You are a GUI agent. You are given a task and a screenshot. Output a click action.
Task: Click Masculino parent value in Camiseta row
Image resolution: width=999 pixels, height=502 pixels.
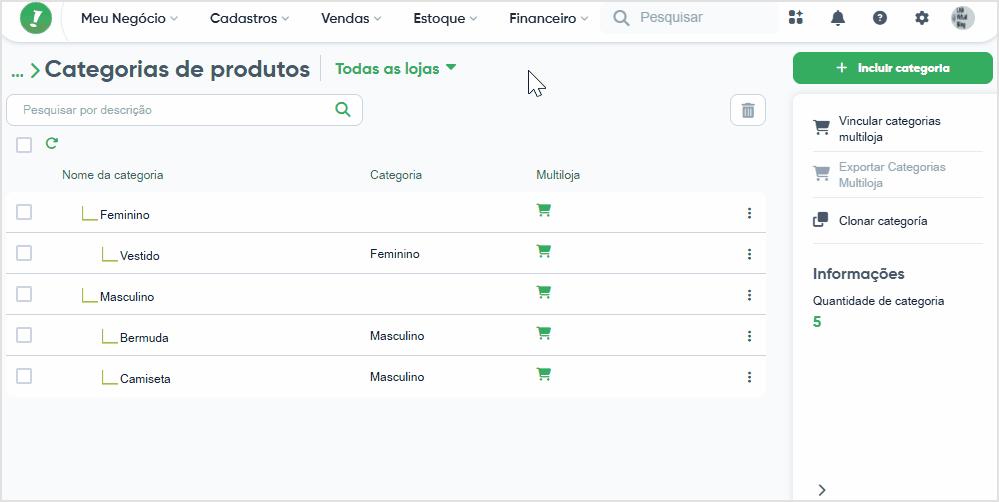pos(397,376)
